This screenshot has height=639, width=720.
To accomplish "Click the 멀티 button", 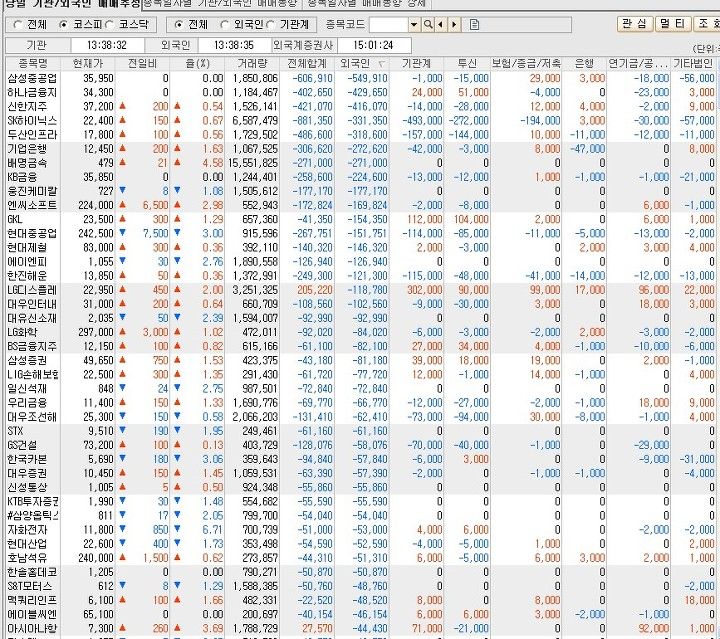I will (673, 24).
